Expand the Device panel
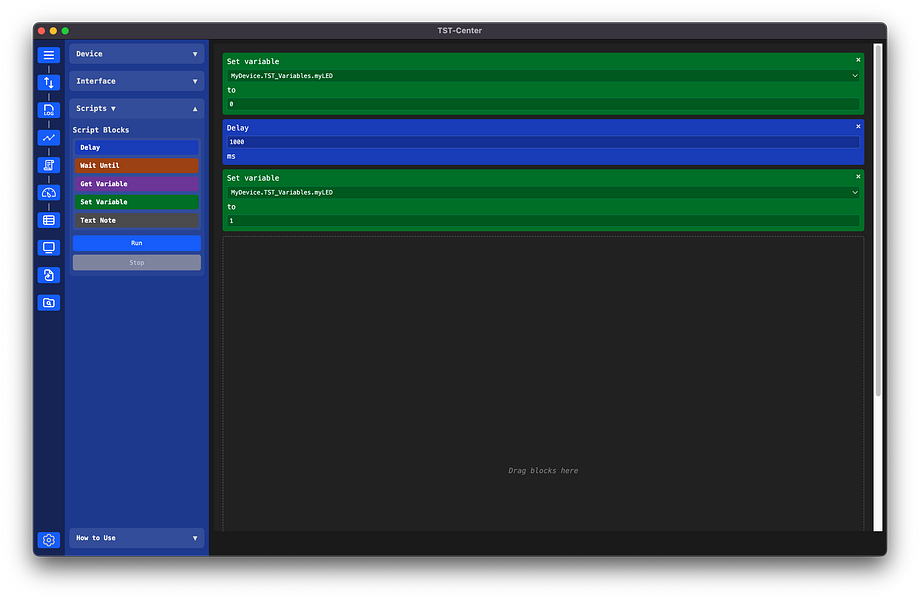Screen dimensions: 920x600 point(137,54)
